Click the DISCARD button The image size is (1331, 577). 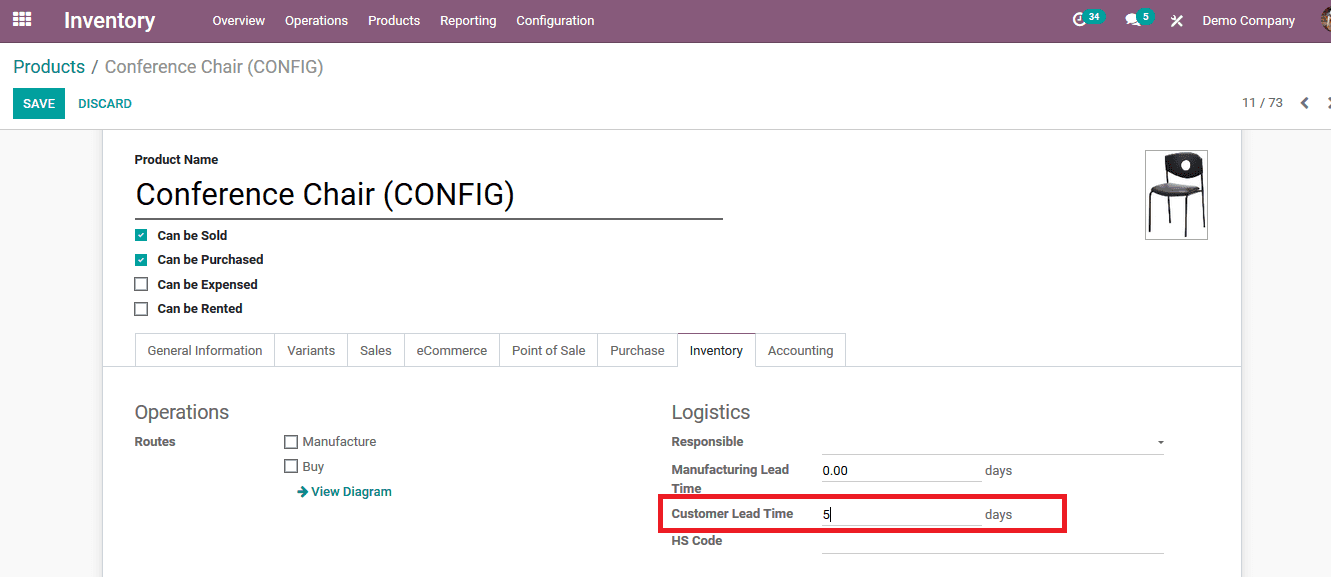(x=105, y=103)
